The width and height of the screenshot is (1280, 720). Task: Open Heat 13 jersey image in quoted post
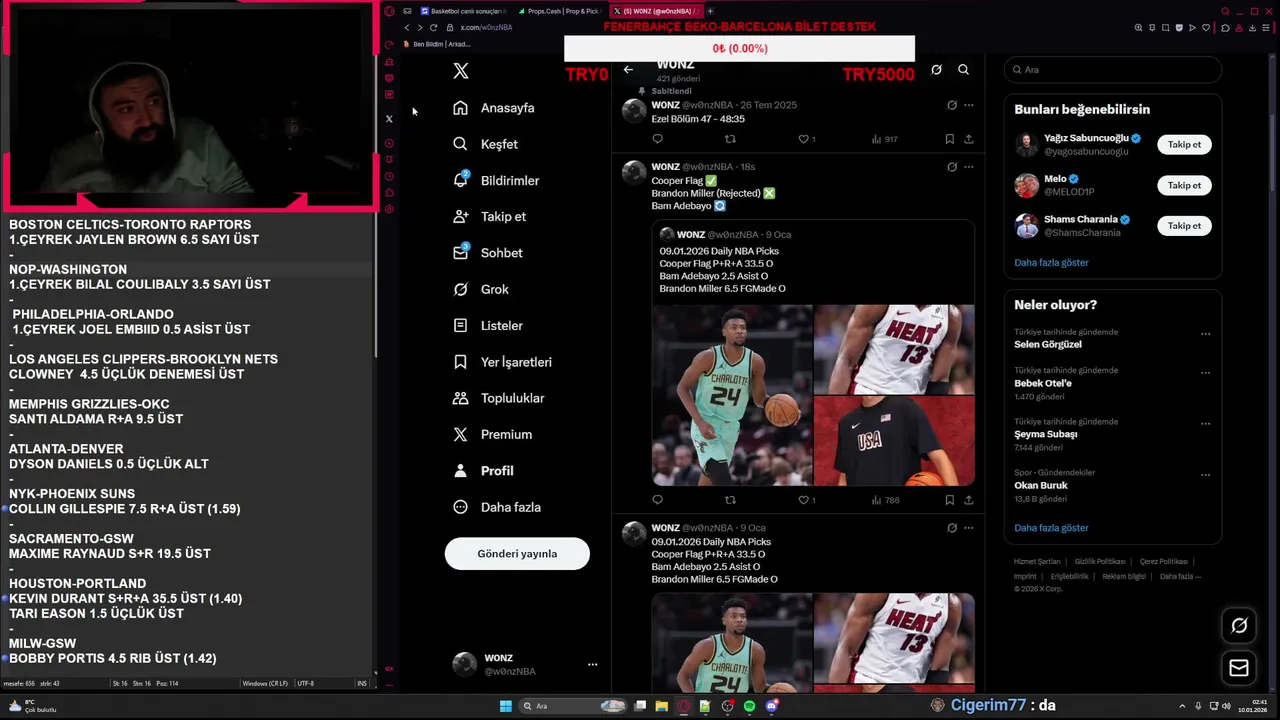[894, 349]
